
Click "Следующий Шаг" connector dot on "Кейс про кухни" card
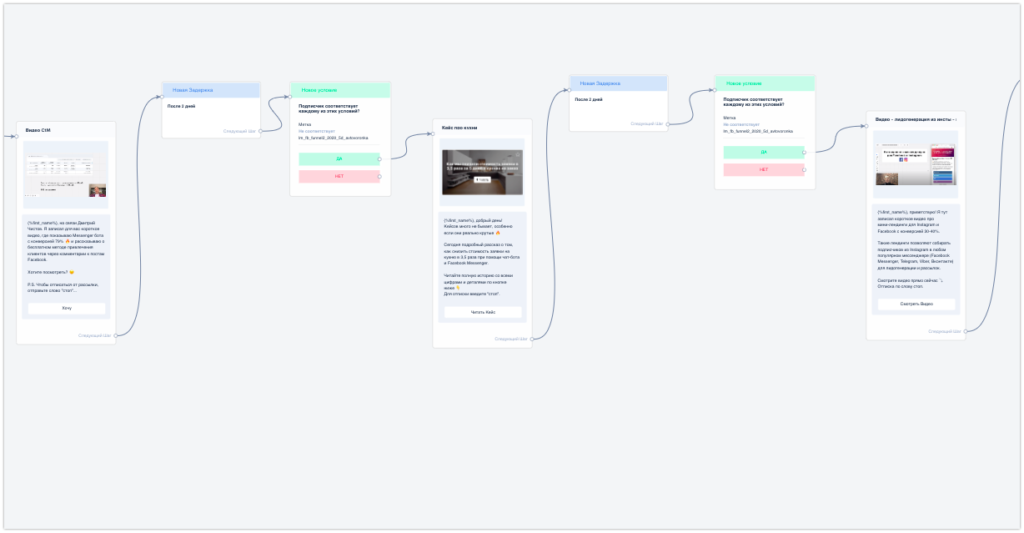pos(533,339)
